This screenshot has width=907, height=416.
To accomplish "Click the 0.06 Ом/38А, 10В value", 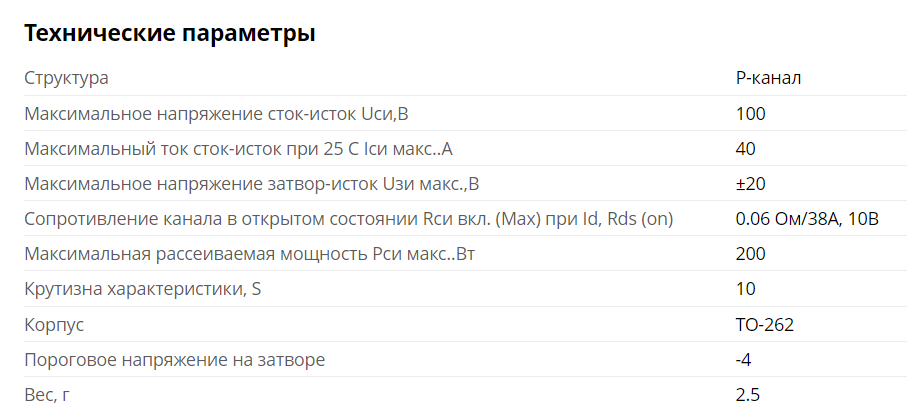I will [807, 219].
